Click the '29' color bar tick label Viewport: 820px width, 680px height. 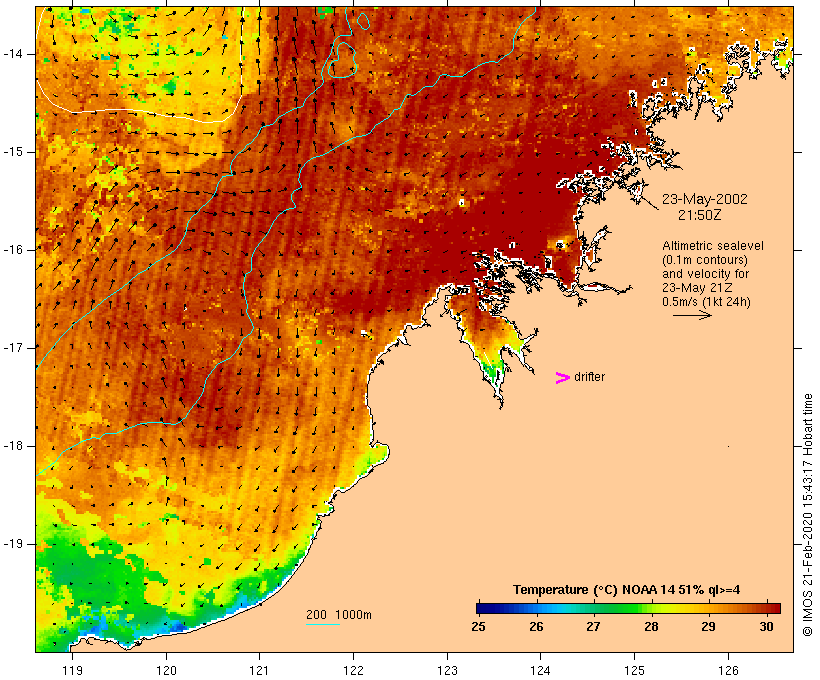(x=708, y=626)
